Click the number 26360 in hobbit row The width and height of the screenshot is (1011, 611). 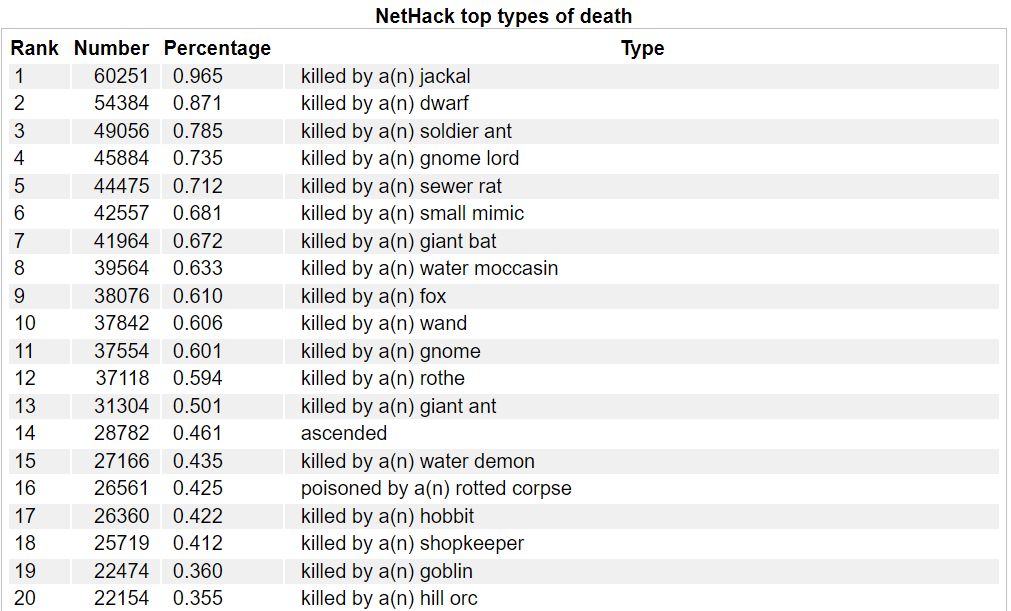coord(121,516)
